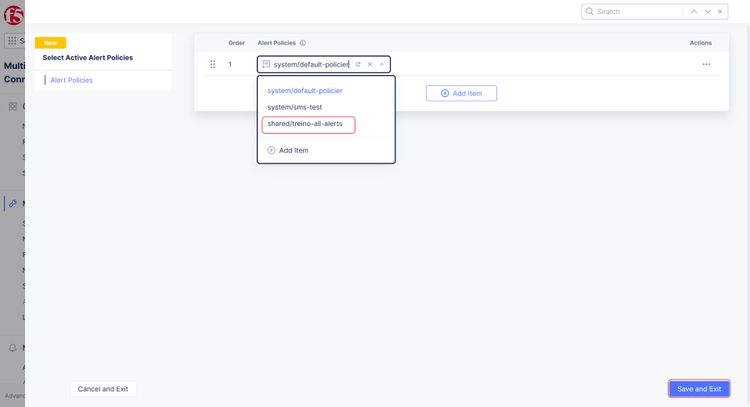This screenshot has width=750, height=407.
Task: Click the F5 logo icon
Action: coord(11,16)
